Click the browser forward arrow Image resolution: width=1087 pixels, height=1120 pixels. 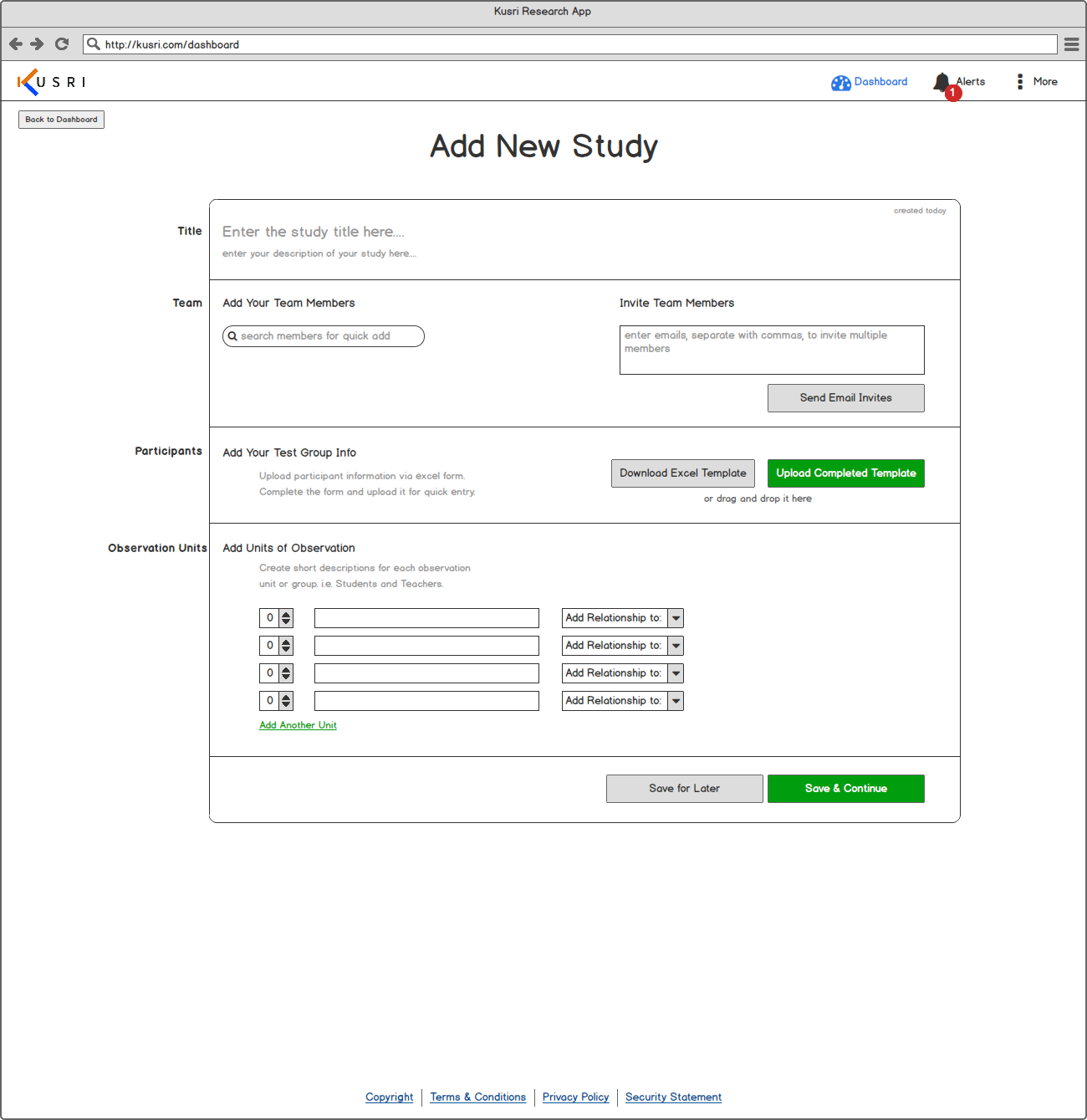point(37,44)
